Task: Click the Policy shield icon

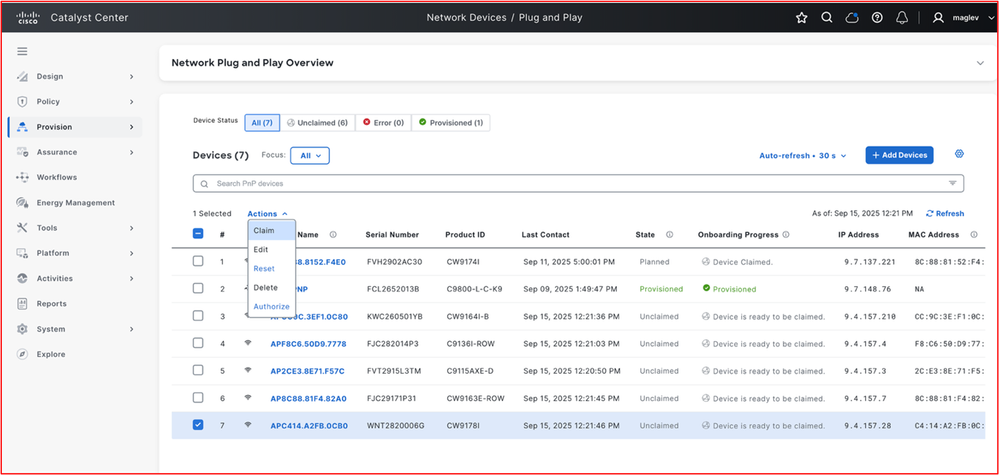Action: point(22,102)
